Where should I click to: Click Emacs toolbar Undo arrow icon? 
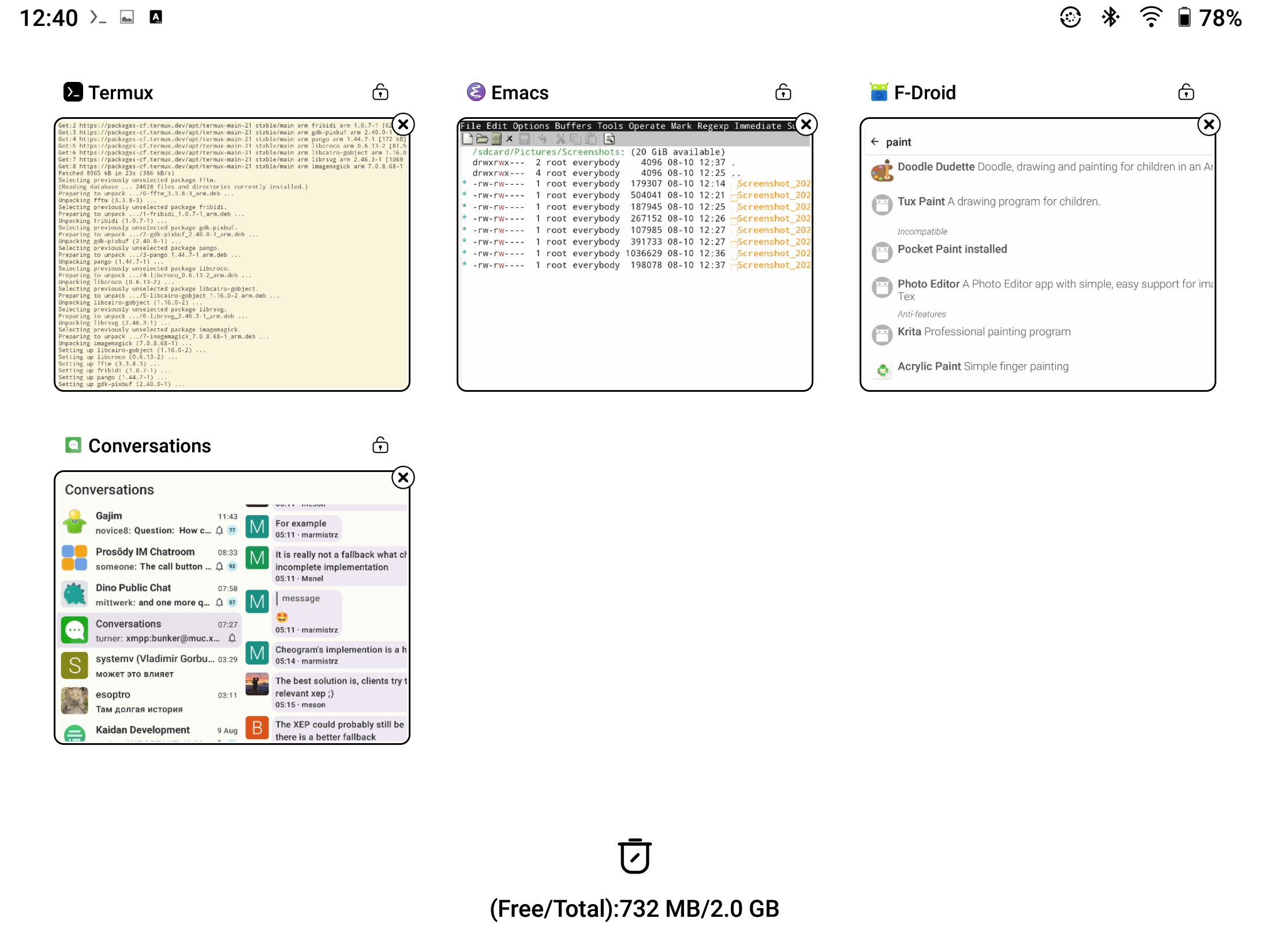click(x=542, y=138)
